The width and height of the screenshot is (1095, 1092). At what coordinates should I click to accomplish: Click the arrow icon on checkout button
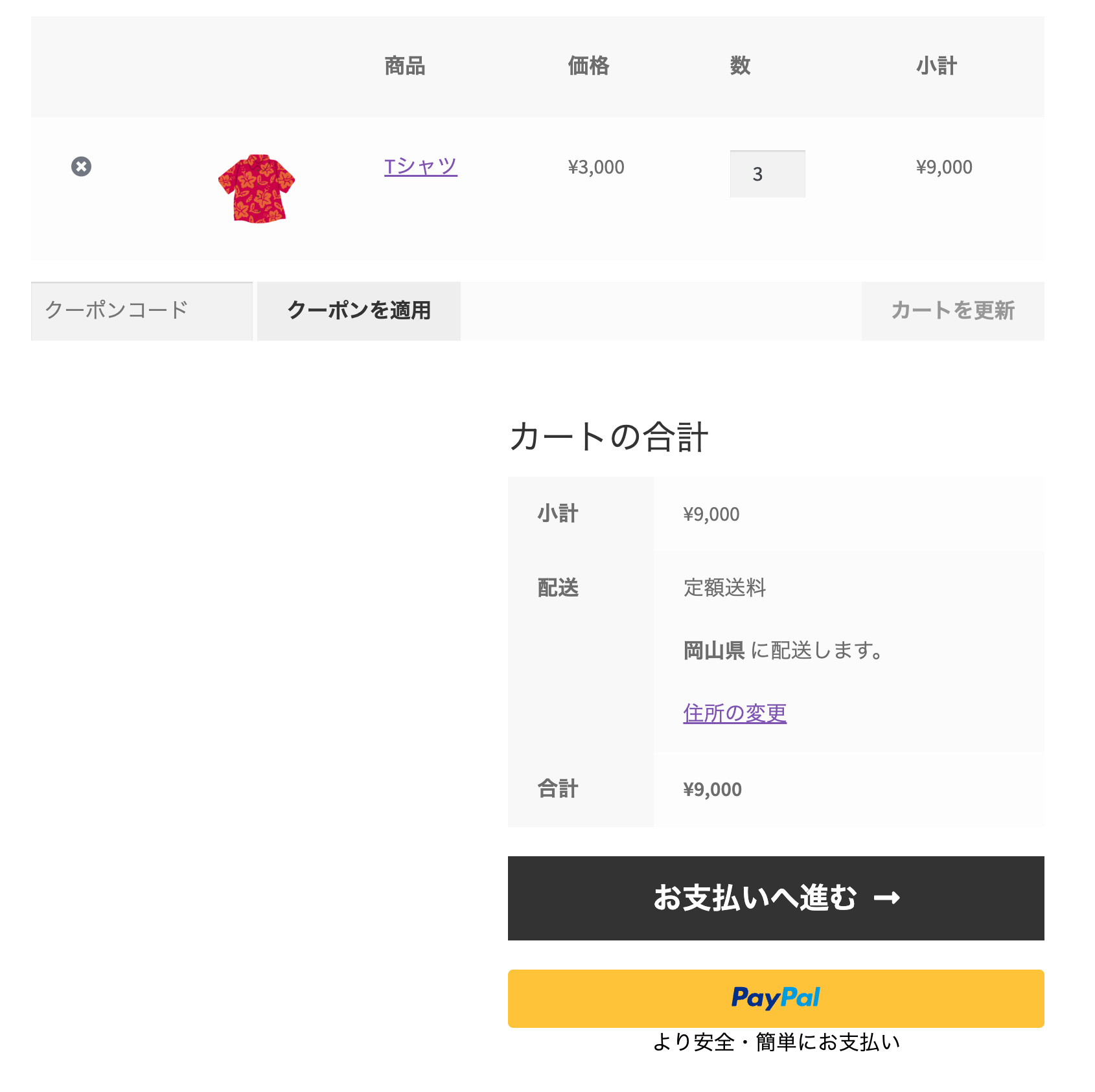pyautogui.click(x=887, y=898)
